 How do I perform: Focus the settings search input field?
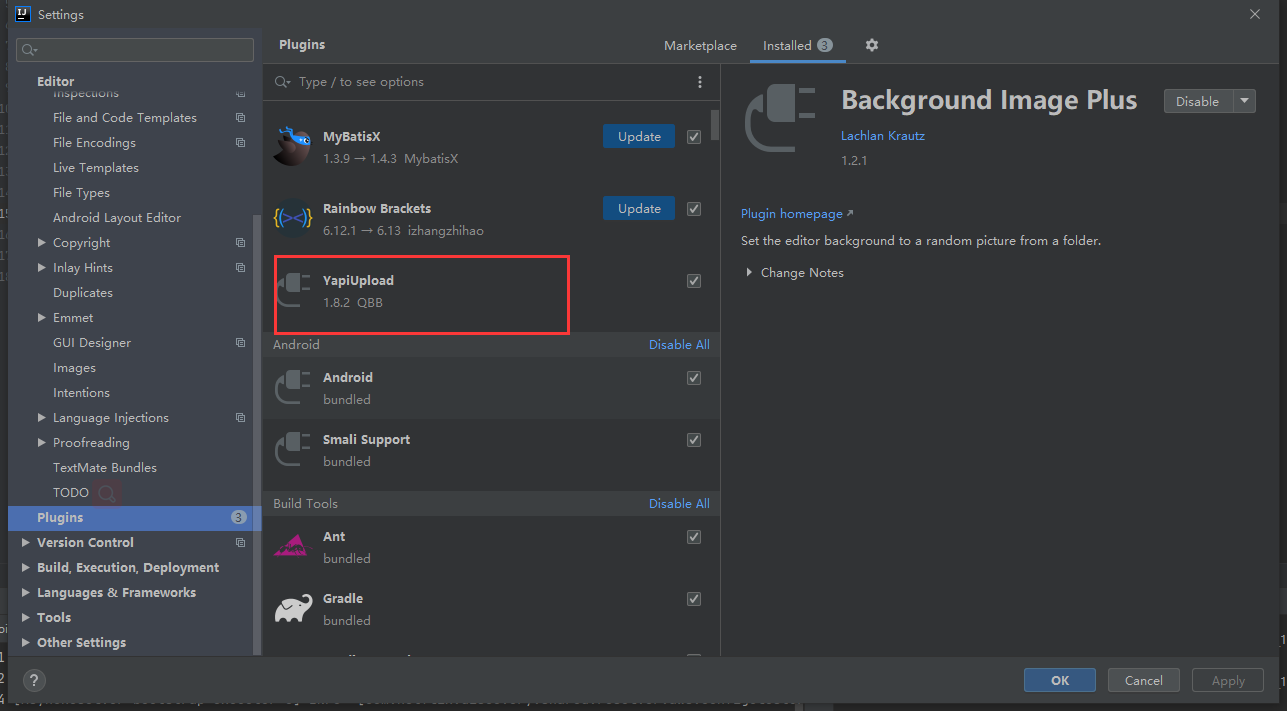(x=135, y=50)
